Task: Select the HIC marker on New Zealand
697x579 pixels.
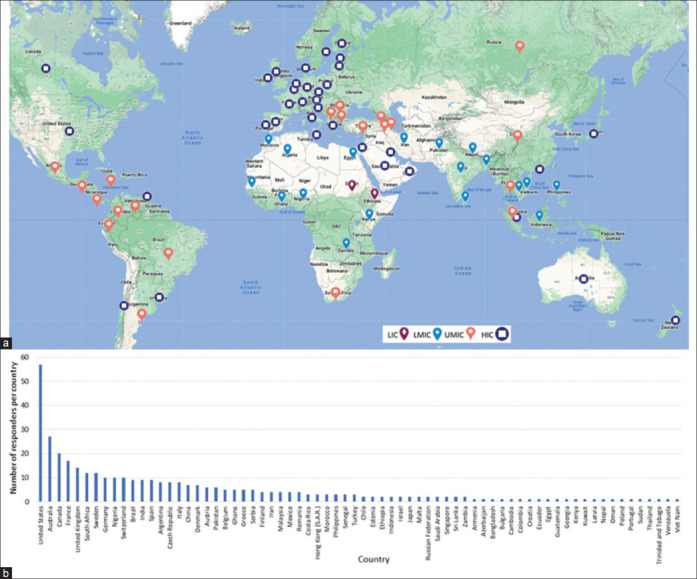Action: coord(675,320)
